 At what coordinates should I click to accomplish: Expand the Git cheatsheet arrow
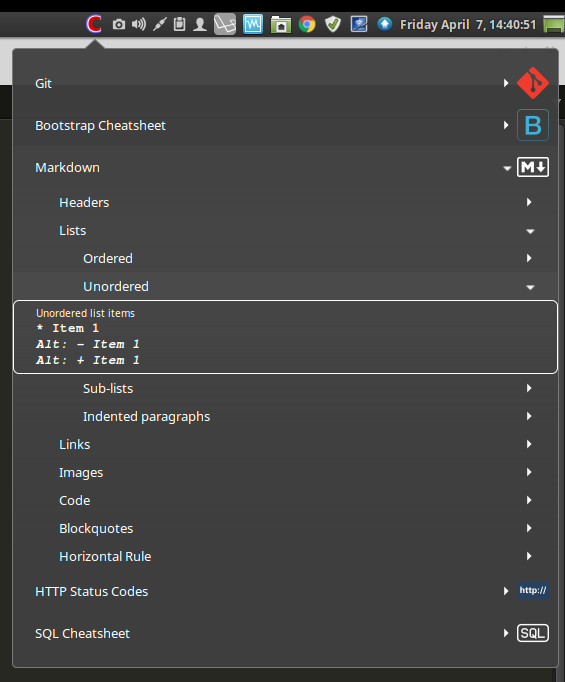pos(506,83)
